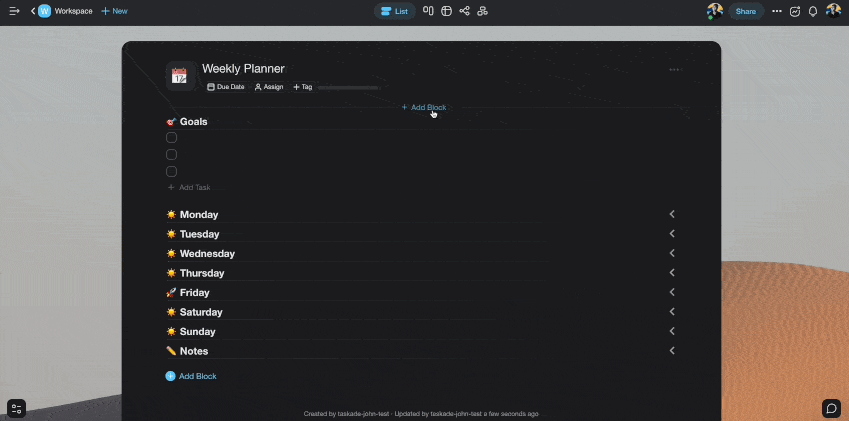Switch to the table view icon
Image resolution: width=849 pixels, height=421 pixels.
[446, 11]
